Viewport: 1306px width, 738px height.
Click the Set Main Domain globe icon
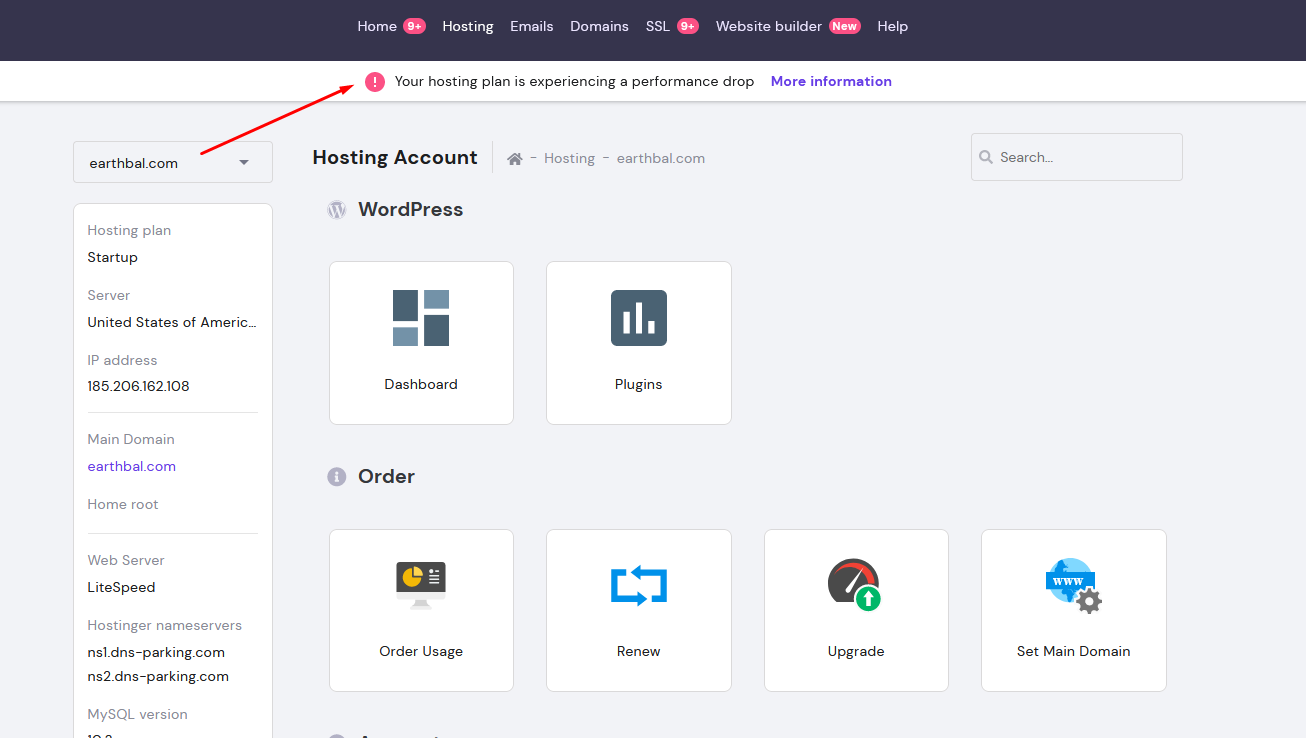click(x=1073, y=585)
